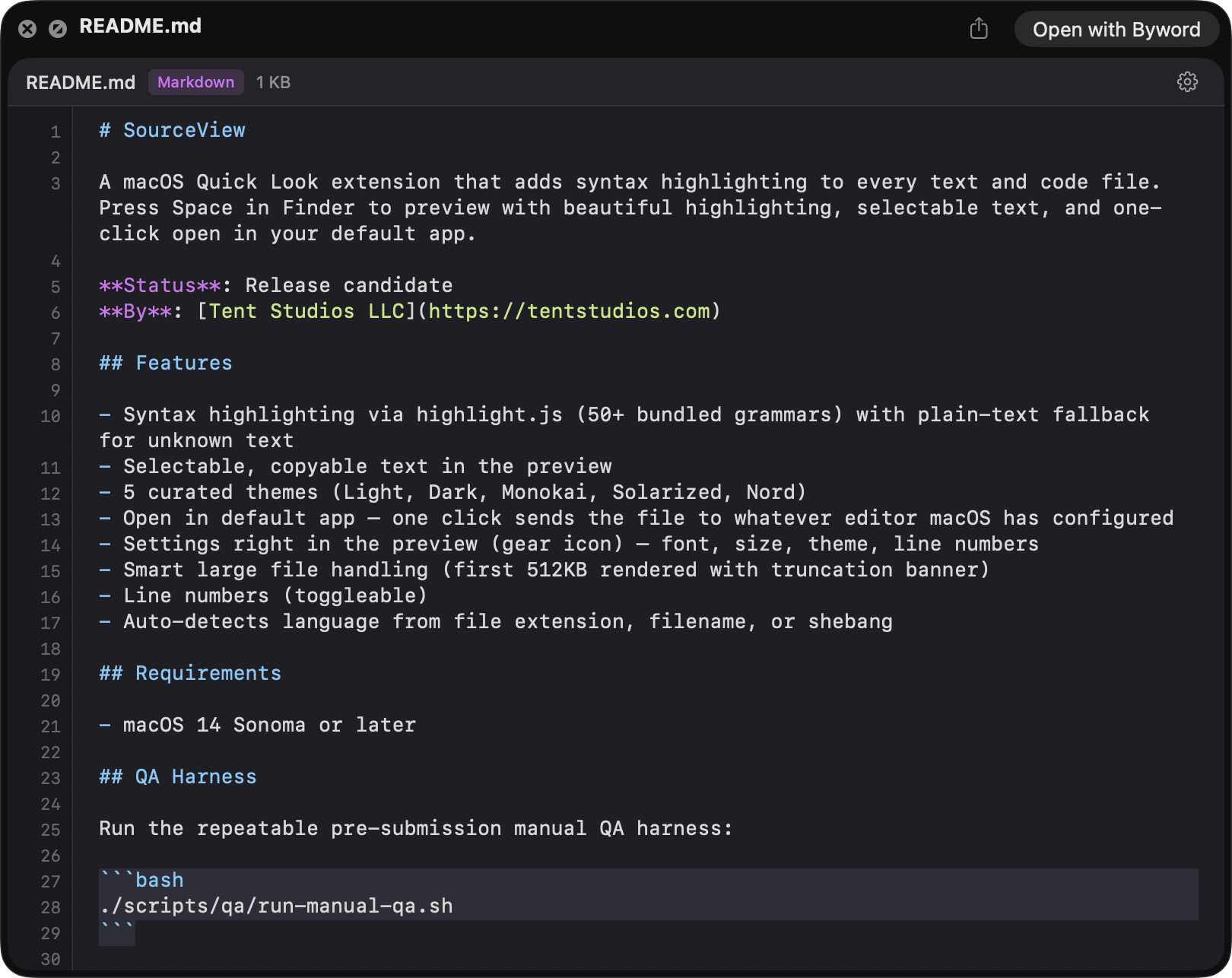Click the 1 KB file size label
Screen dimensions: 1232x978
[x=273, y=82]
